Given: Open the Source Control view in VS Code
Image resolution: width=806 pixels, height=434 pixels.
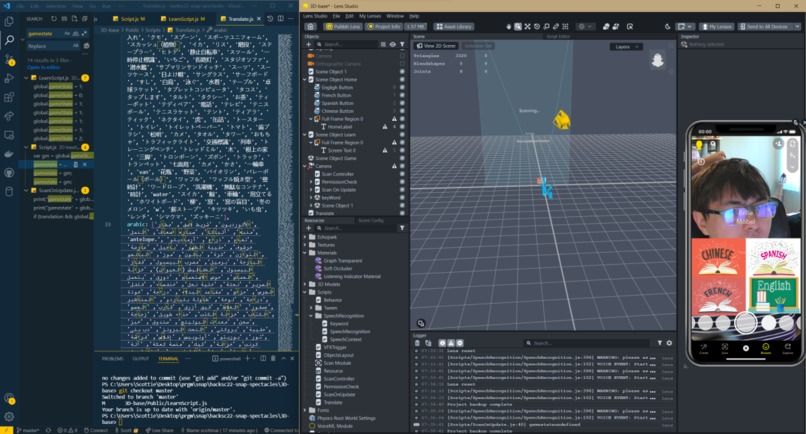Looking at the screenshot, I should click(x=9, y=59).
